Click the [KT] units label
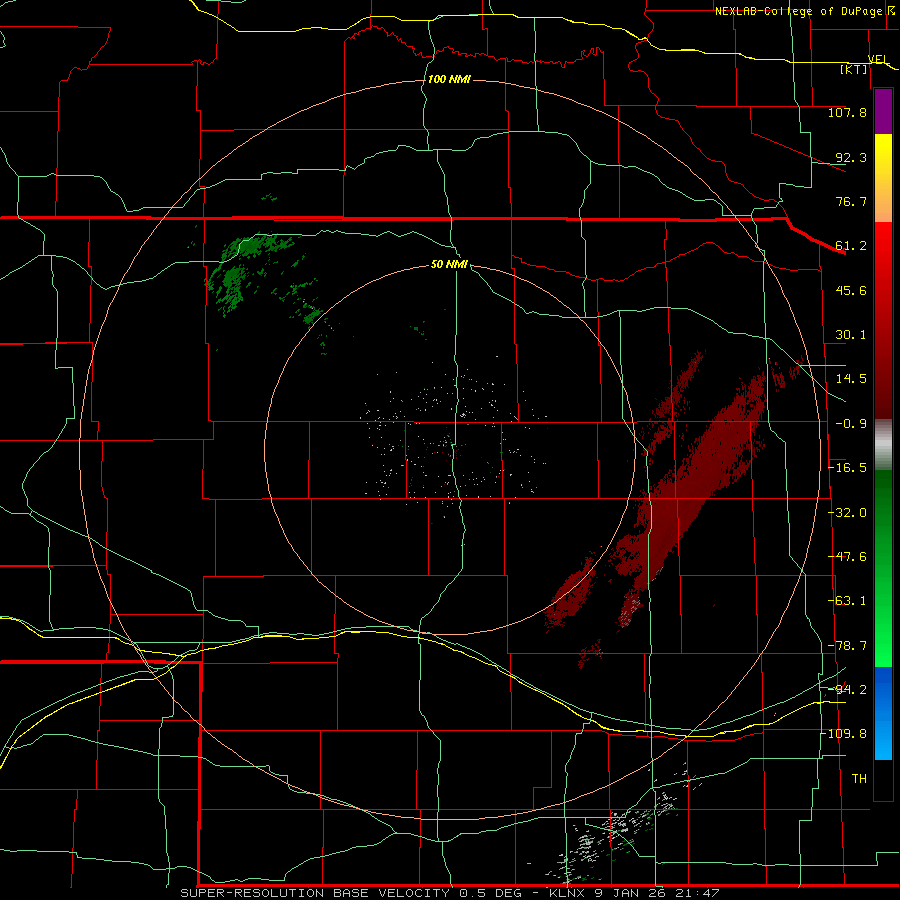Viewport: 900px width, 900px height. click(854, 69)
